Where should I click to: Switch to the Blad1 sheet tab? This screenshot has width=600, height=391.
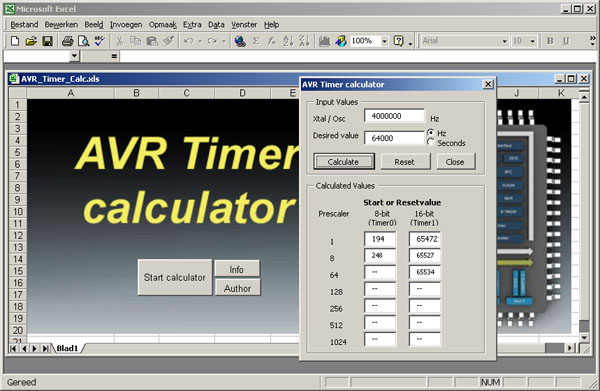[67, 348]
